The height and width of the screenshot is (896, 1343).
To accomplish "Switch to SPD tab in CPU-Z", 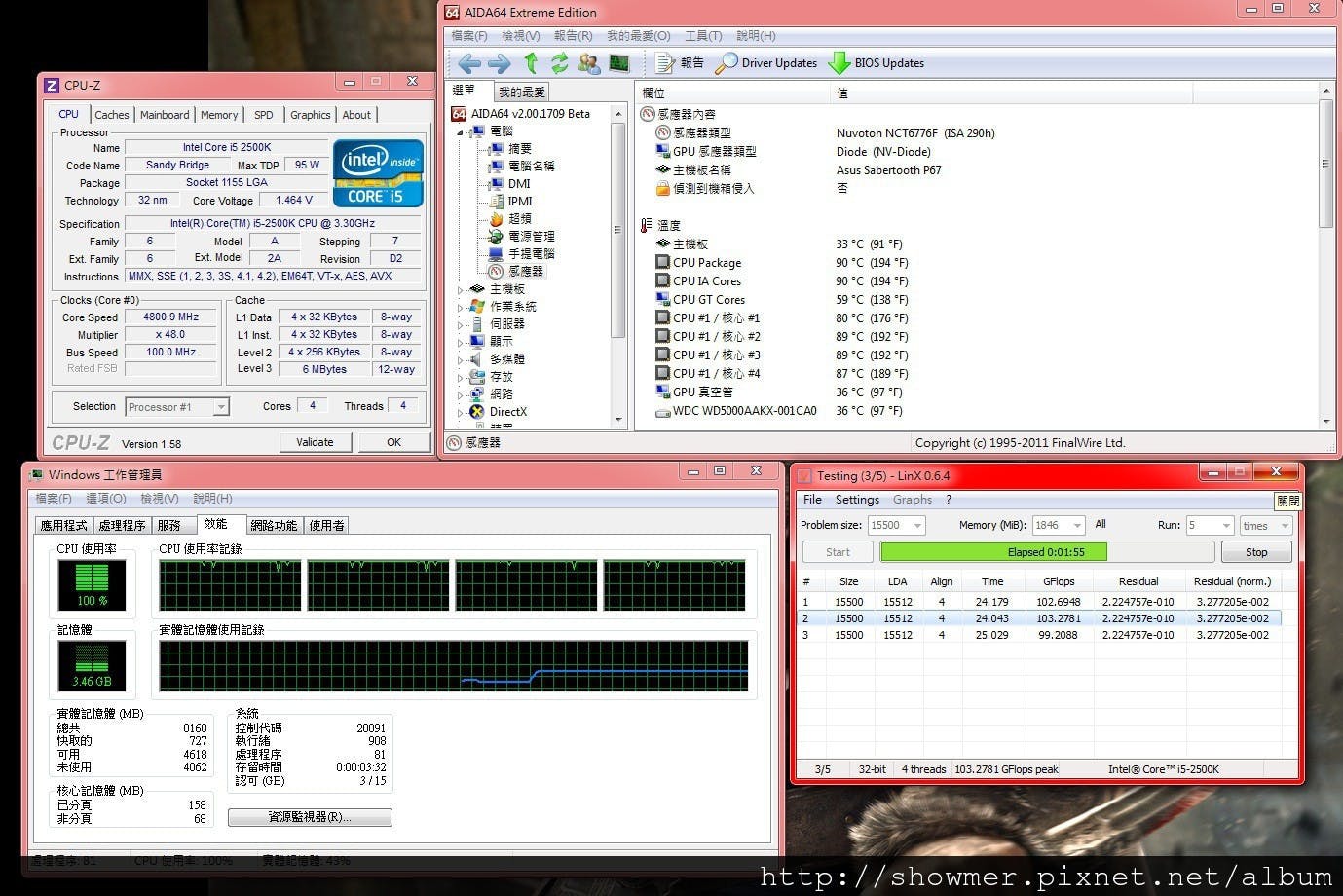I will pos(264,115).
